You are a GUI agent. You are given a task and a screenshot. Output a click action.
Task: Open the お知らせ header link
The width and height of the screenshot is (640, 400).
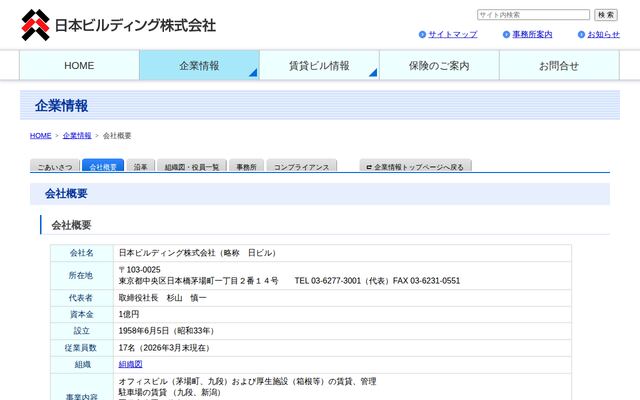(603, 35)
